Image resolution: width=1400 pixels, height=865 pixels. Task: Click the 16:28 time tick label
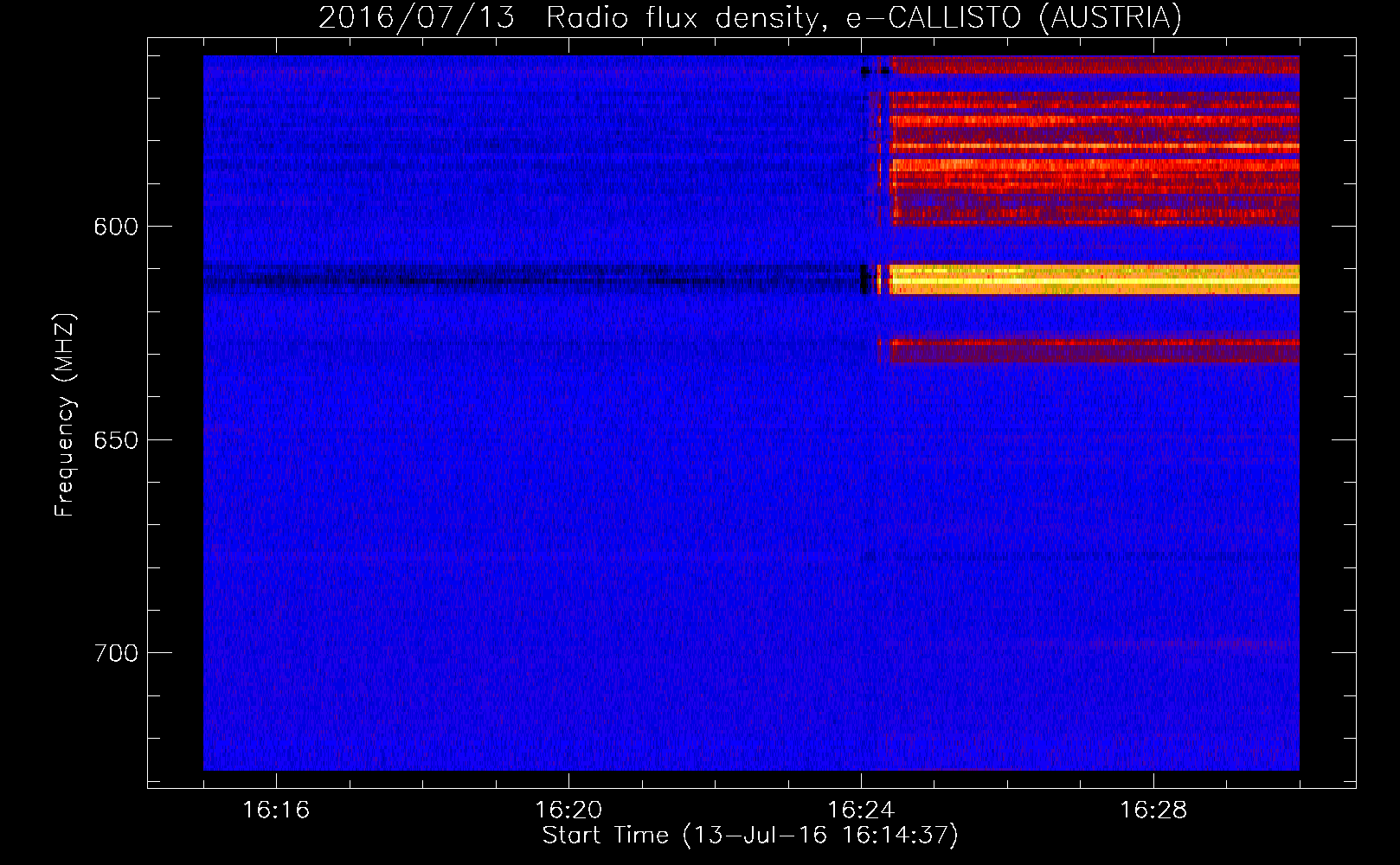point(1153,810)
